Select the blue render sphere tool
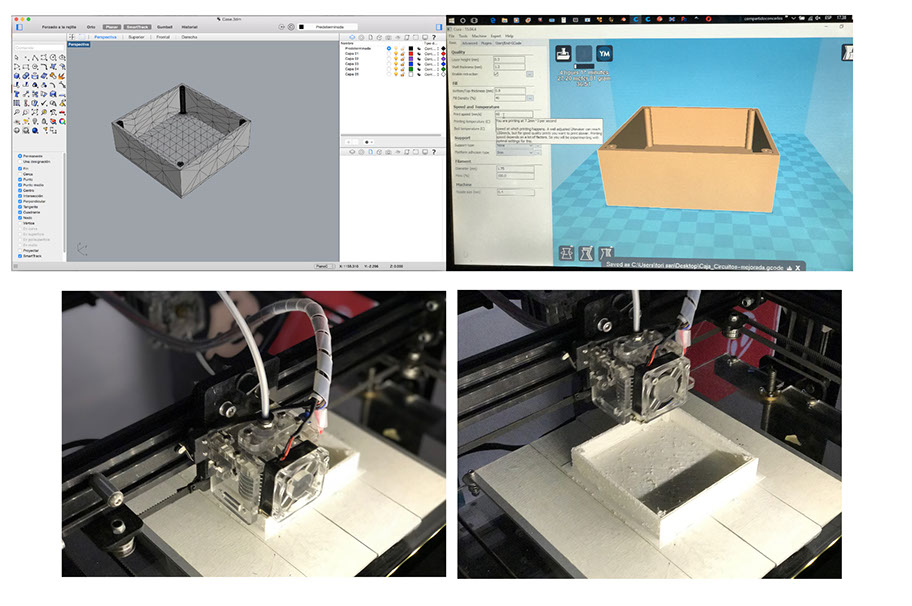This screenshot has height=606, width=912. coord(34,130)
